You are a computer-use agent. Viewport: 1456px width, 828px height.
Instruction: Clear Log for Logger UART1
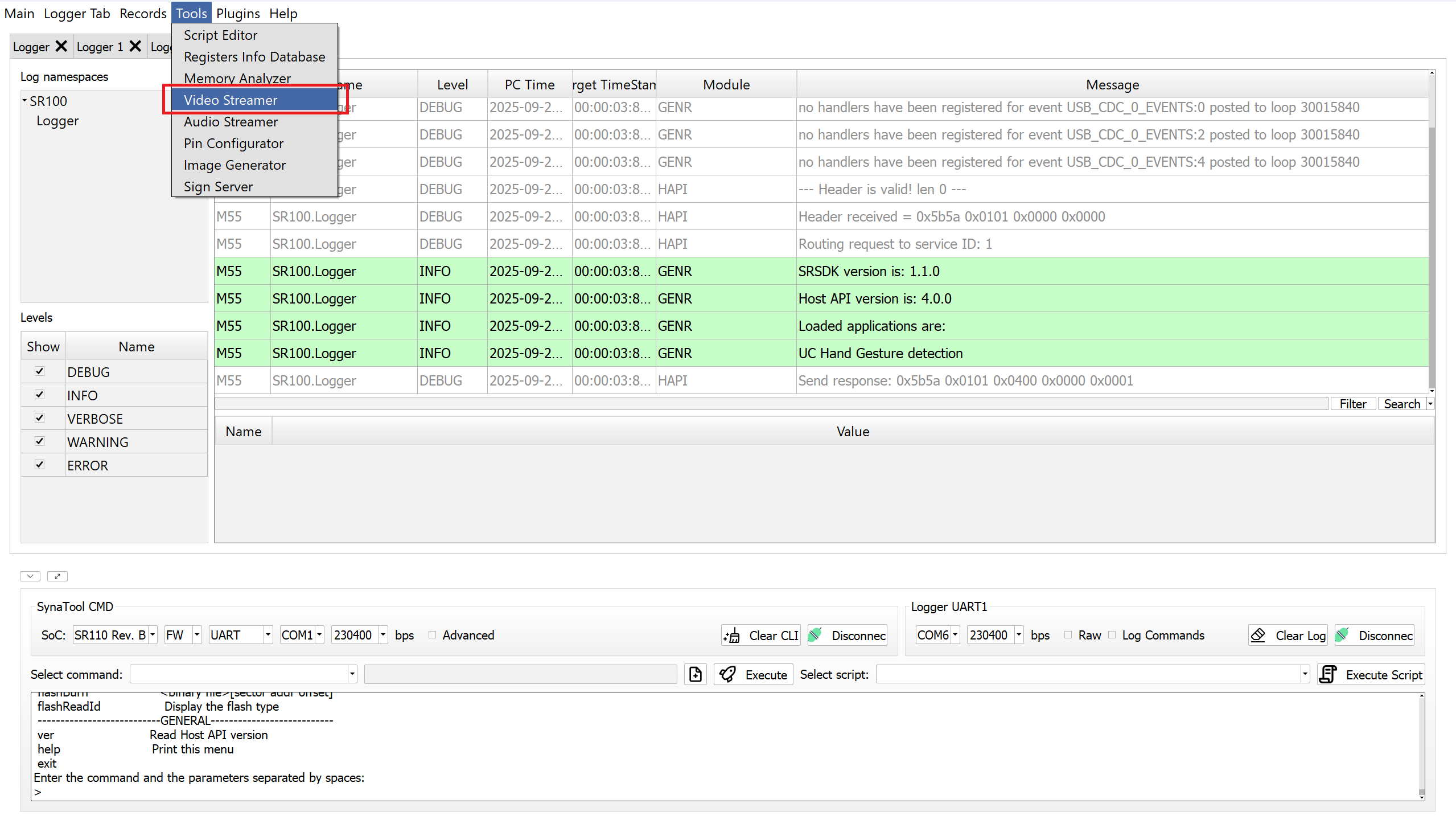tap(1288, 636)
